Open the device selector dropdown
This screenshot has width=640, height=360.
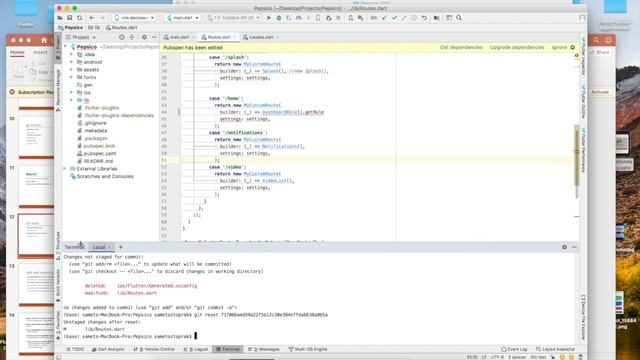(x=134, y=18)
